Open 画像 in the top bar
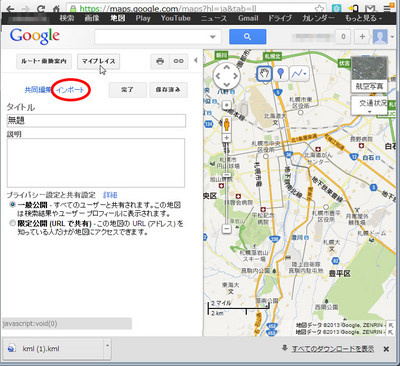Image resolution: width=400 pixels, height=366 pixels. pyautogui.click(x=92, y=18)
